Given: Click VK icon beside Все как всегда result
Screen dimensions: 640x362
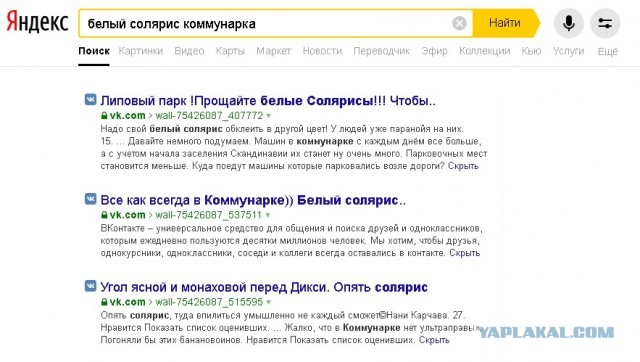Looking at the screenshot, I should point(90,199).
